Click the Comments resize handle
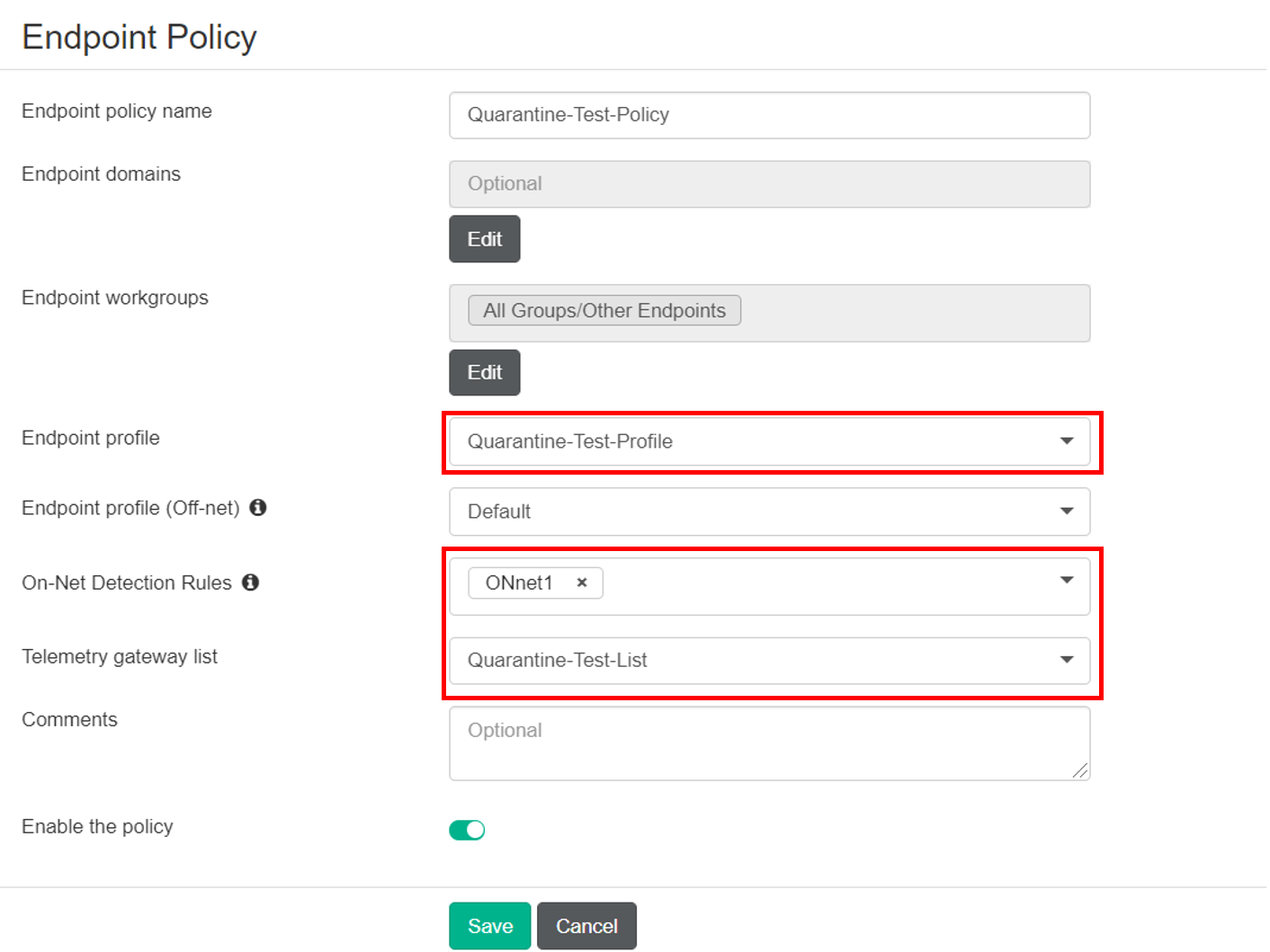 1080,770
